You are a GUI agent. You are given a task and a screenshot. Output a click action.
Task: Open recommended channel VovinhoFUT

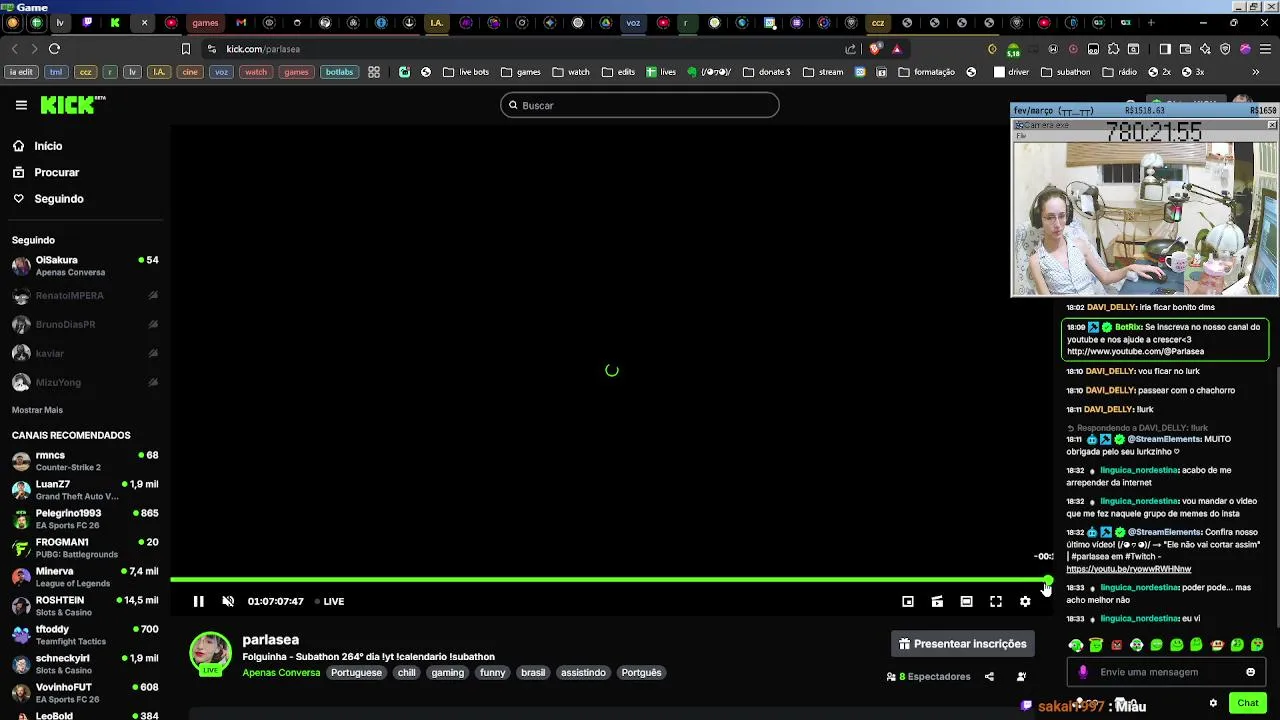pyautogui.click(x=85, y=693)
